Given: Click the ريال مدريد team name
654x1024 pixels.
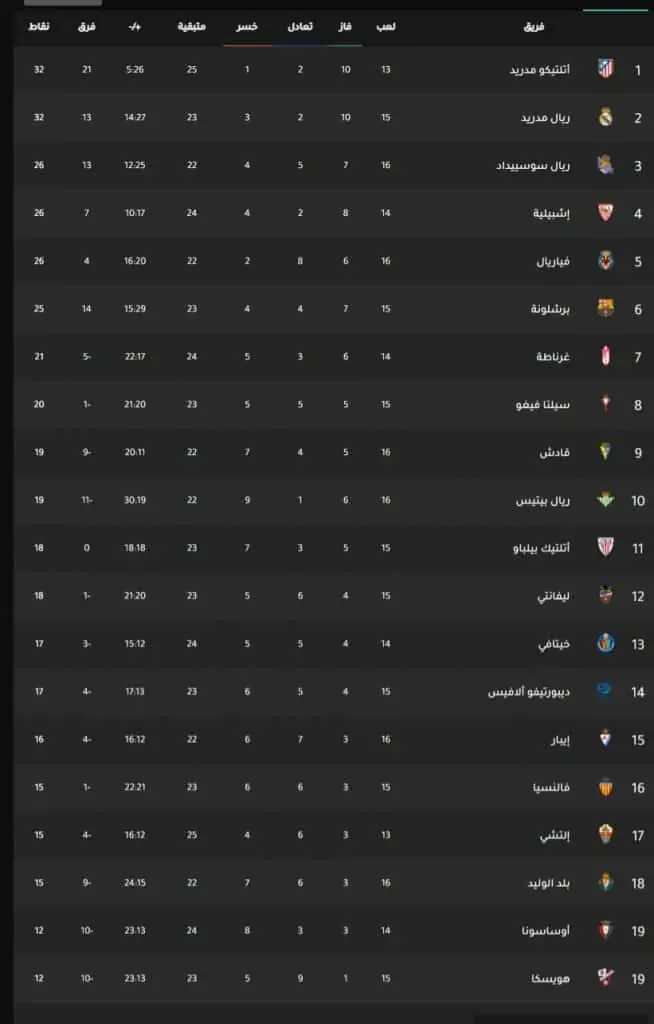Looking at the screenshot, I should coord(546,118).
